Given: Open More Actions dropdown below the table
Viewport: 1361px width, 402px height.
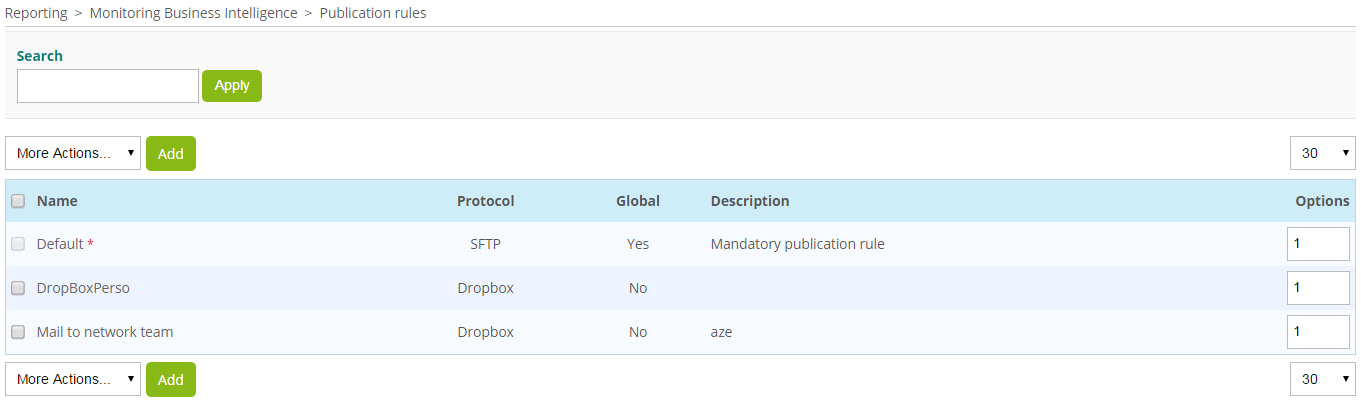Looking at the screenshot, I should click(x=73, y=379).
